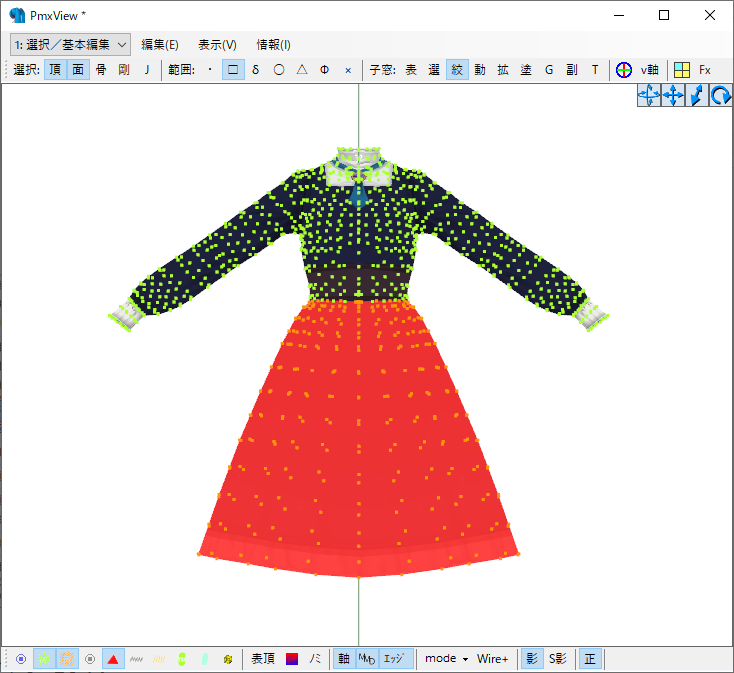734x673 pixels.
Task: Click the × range clear icon
Action: (348, 70)
